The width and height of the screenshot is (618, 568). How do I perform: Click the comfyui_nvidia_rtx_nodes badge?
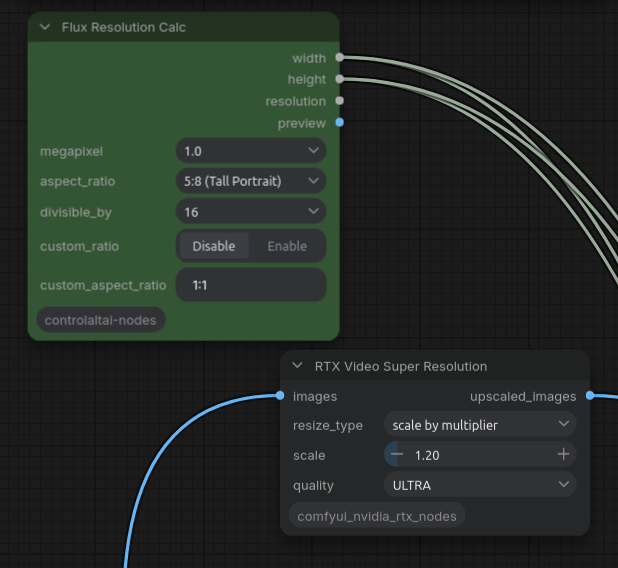[377, 516]
